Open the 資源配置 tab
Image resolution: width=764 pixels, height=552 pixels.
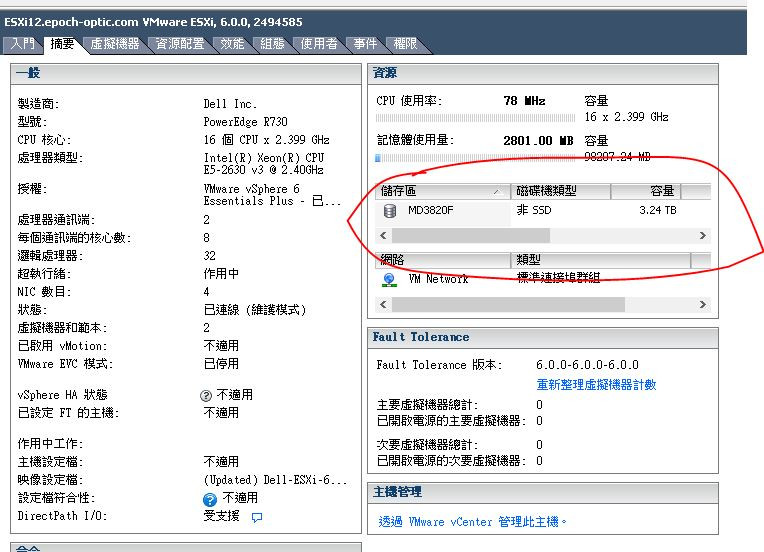(180, 44)
